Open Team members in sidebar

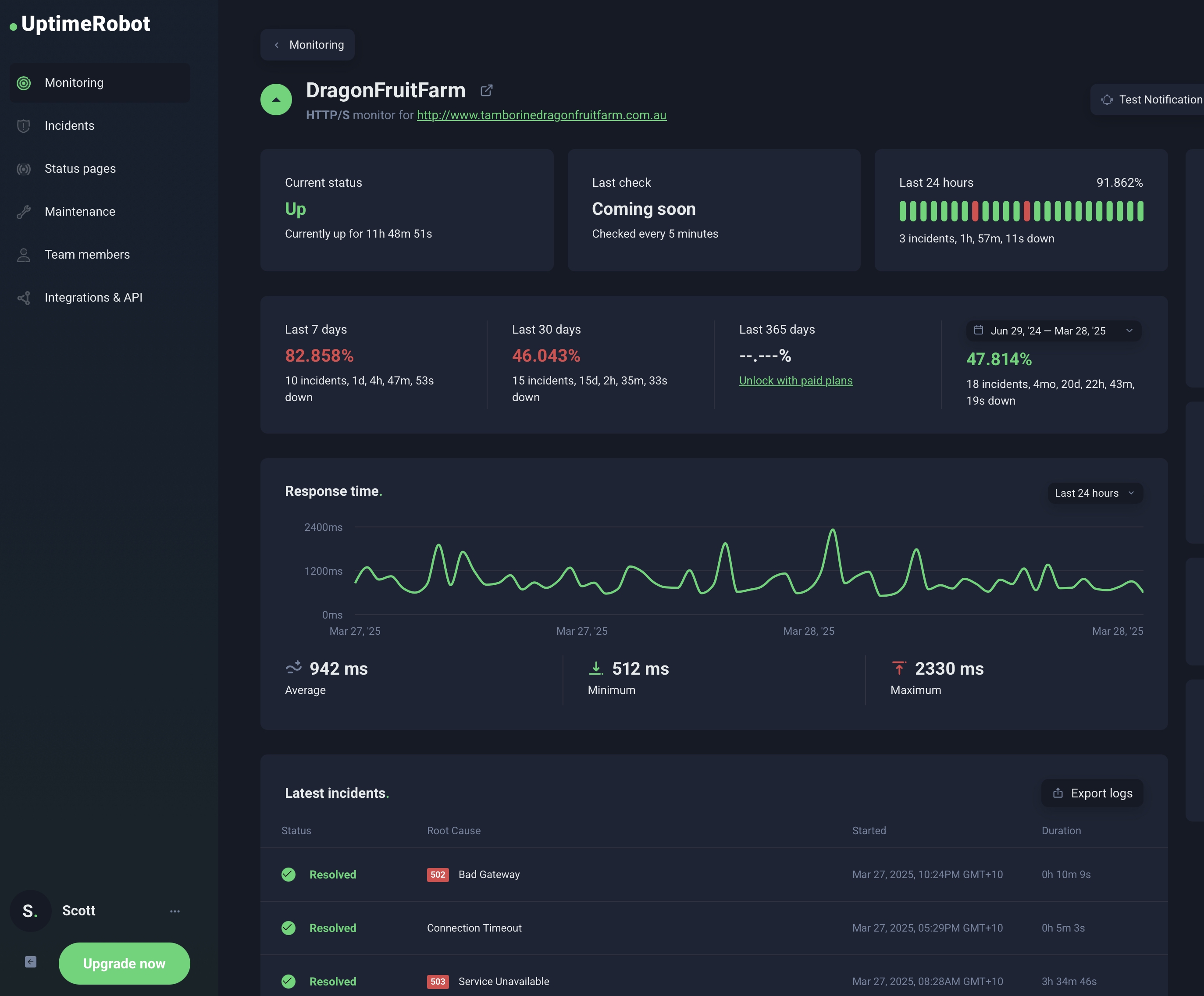click(100, 255)
